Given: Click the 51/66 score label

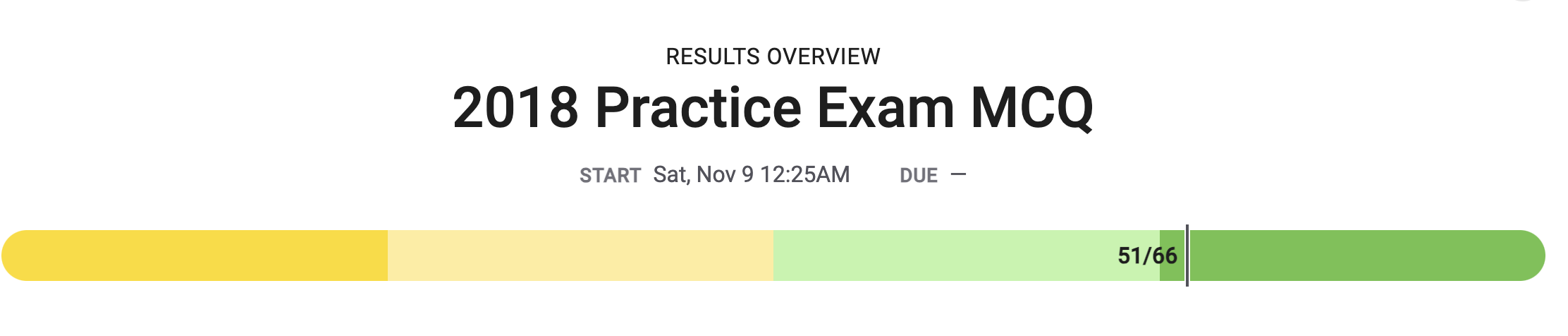Looking at the screenshot, I should [x=1147, y=256].
